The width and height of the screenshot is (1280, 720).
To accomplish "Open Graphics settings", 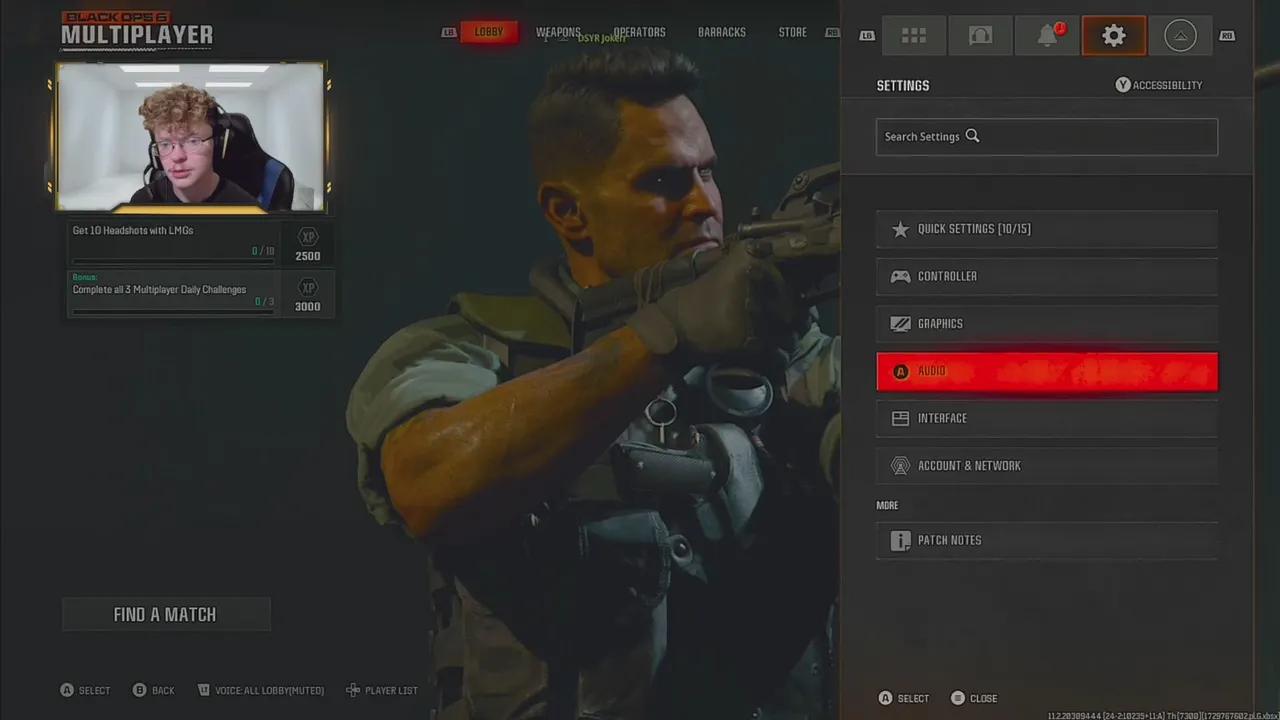I will (x=1047, y=324).
